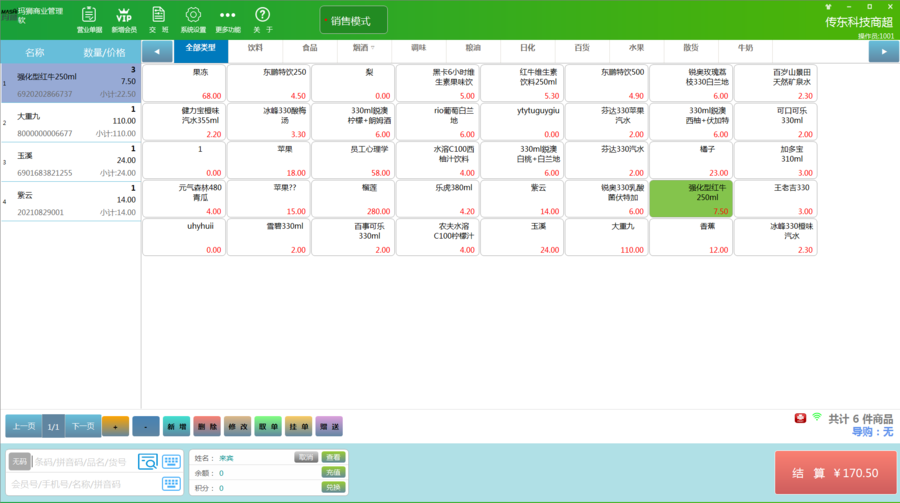
Task: Click the purple 赠送 gift button
Action: pyautogui.click(x=329, y=426)
